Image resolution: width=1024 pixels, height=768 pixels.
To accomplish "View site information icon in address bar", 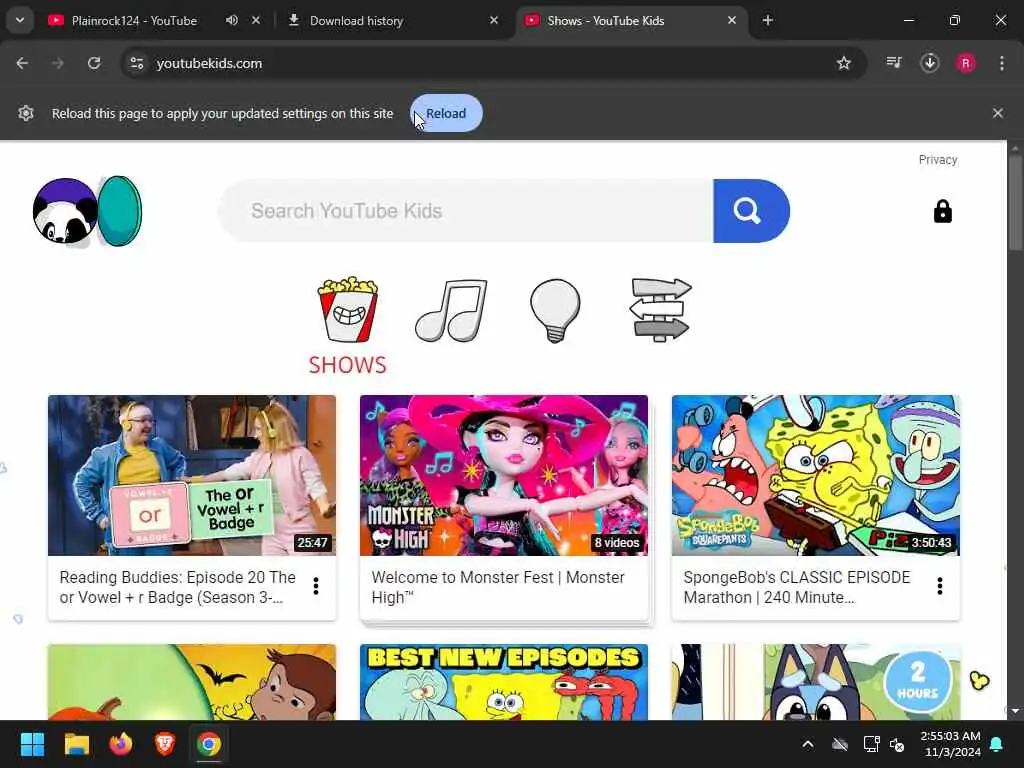I will pyautogui.click(x=137, y=63).
